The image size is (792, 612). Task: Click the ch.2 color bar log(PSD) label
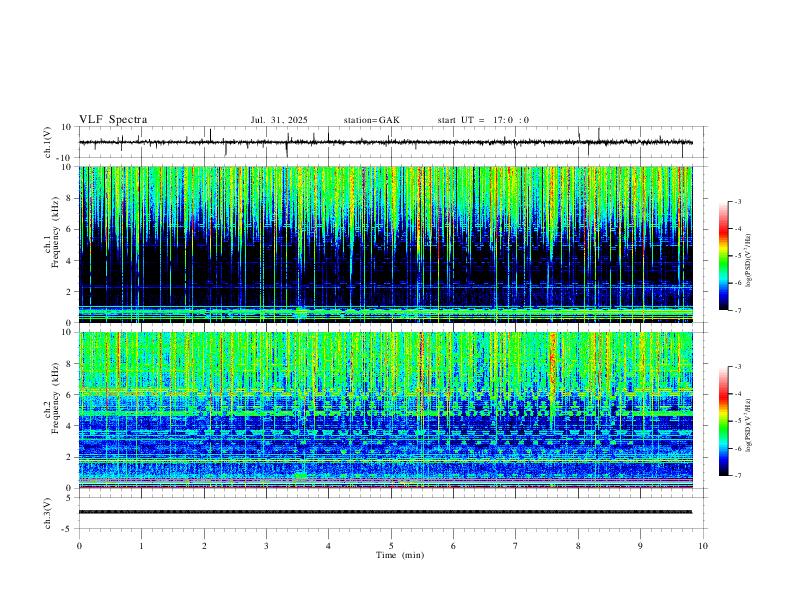click(x=749, y=426)
